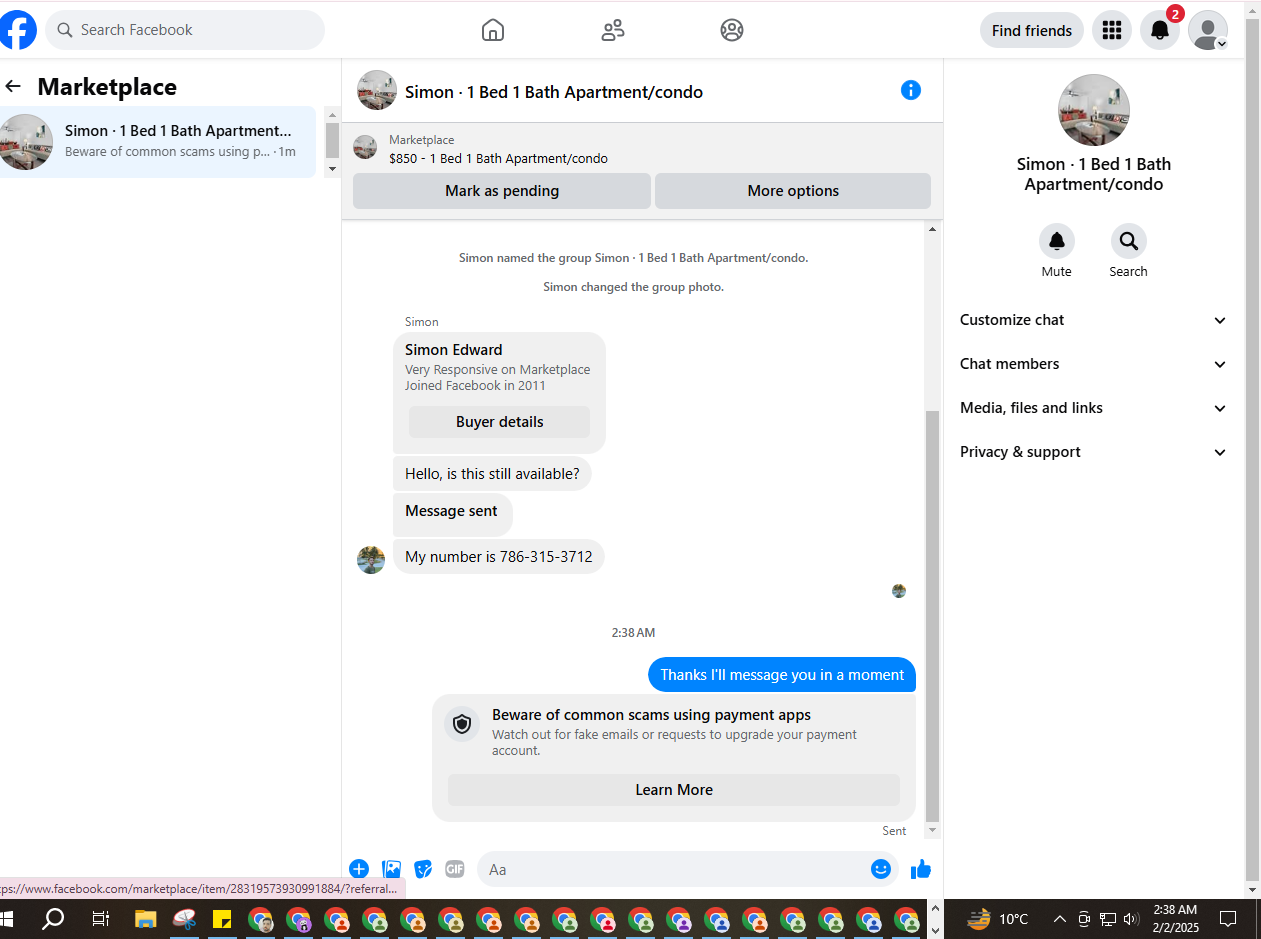
Task: Open the notifications bell
Action: (x=1160, y=30)
